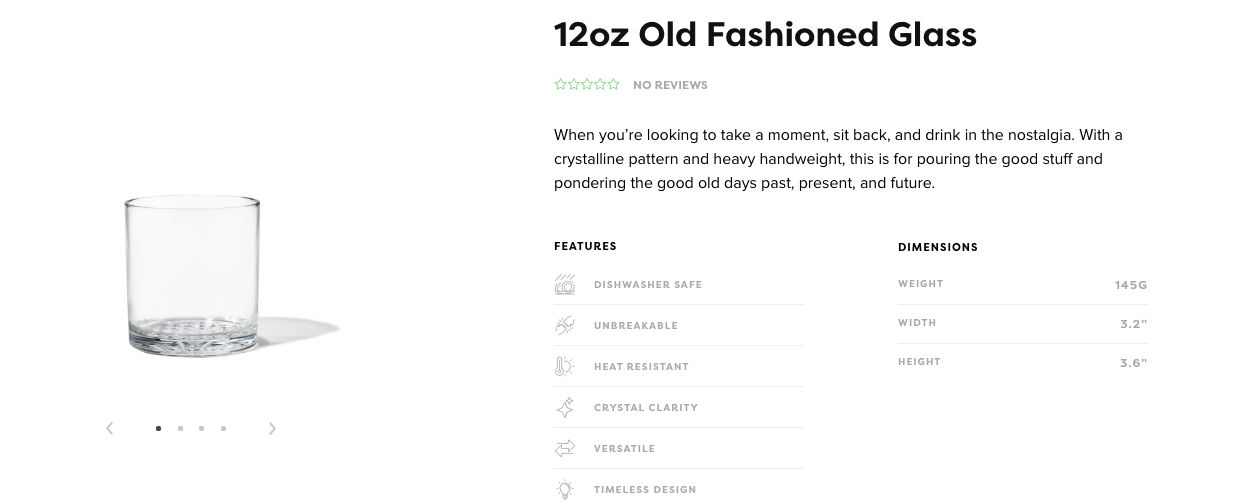Click the Height dimension value
Screen dimensions: 1244x504
coord(1133,363)
